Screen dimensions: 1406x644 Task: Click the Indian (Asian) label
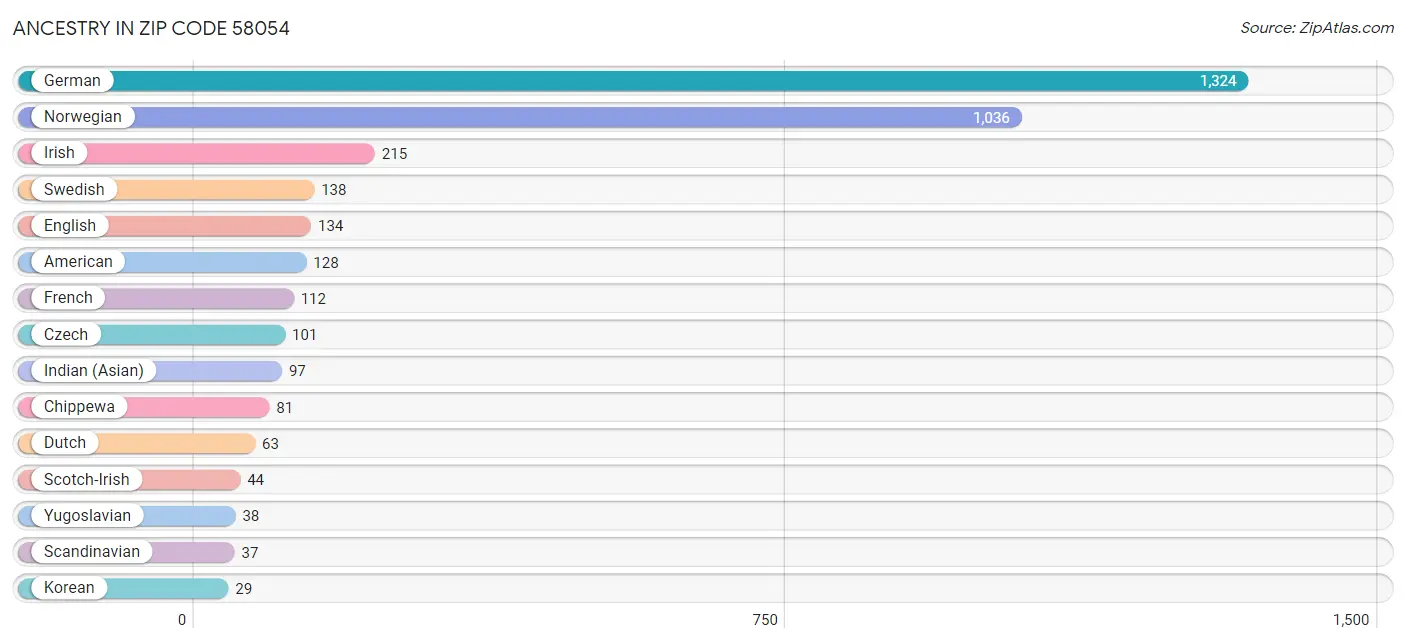coord(94,371)
